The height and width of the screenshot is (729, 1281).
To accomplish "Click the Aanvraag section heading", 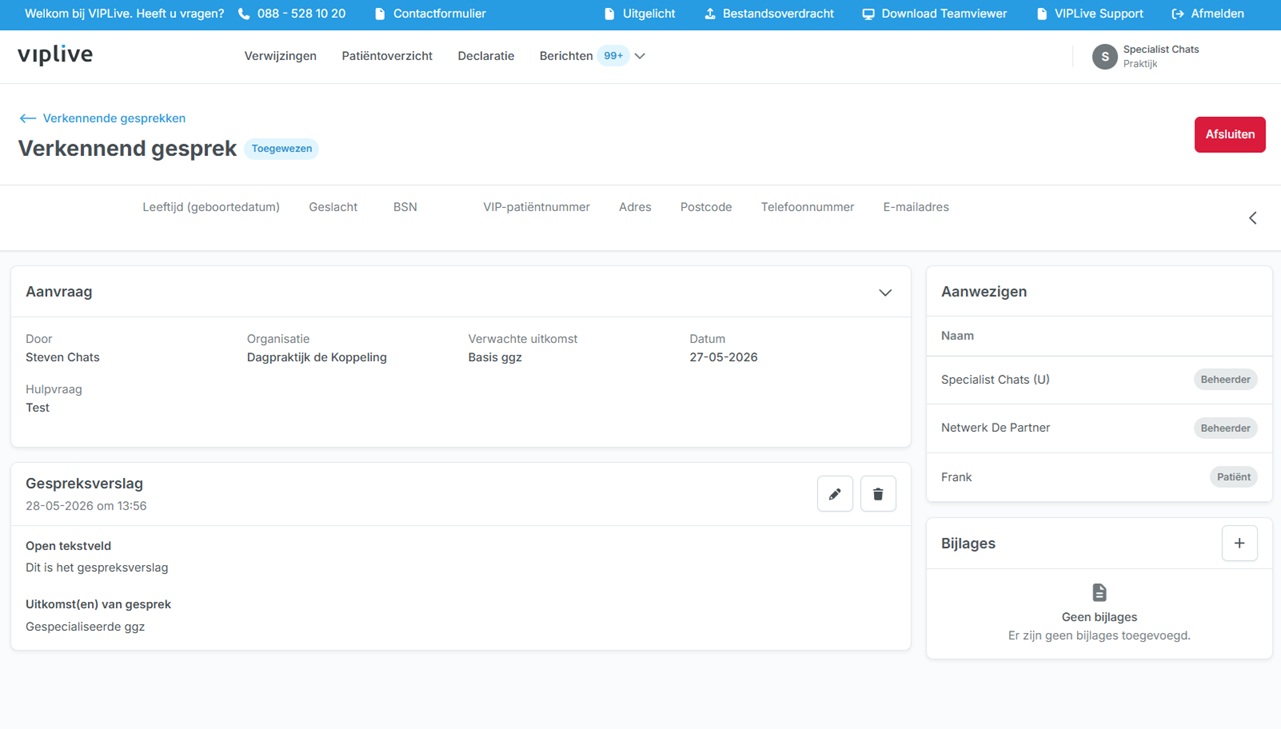I will (59, 292).
